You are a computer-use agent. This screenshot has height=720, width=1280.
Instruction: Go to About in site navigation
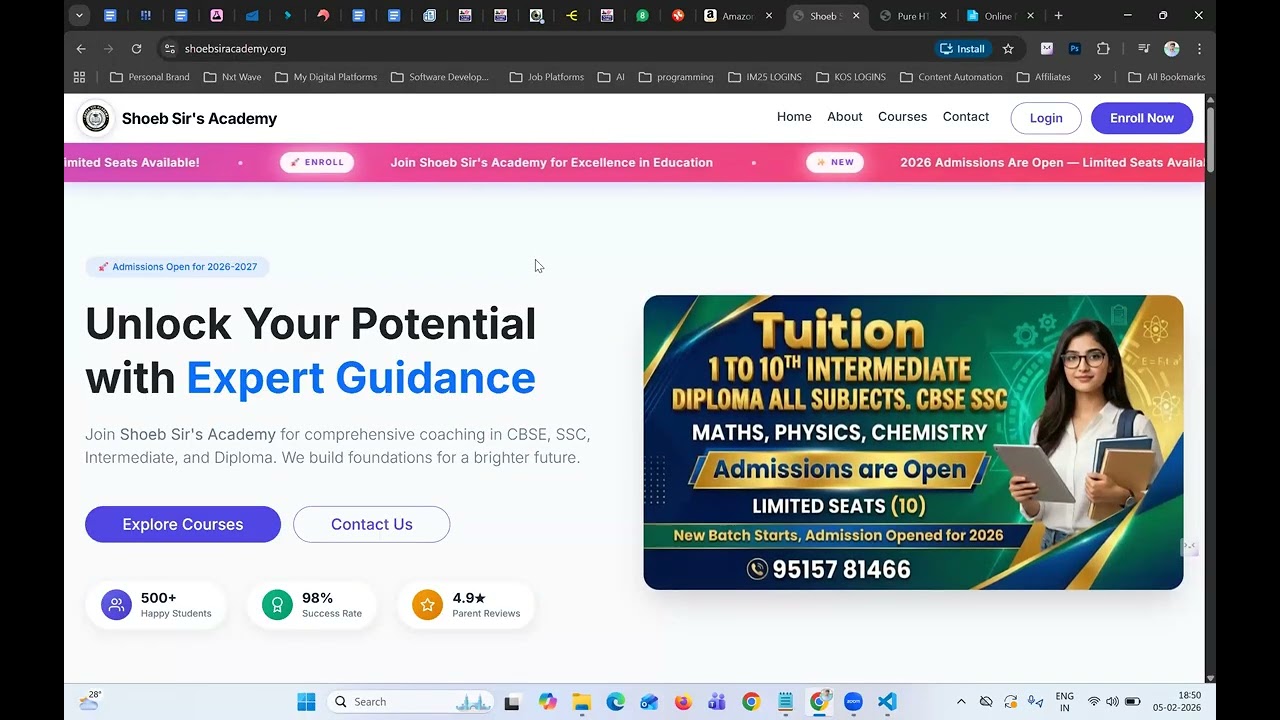(844, 117)
